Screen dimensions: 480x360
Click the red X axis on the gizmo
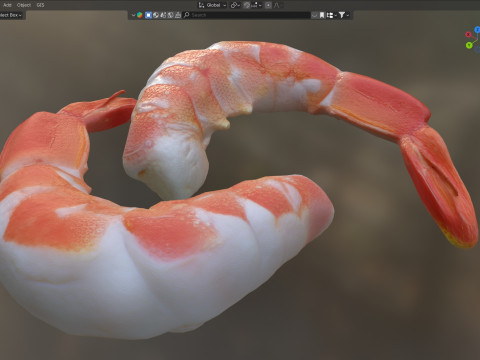pyautogui.click(x=468, y=34)
